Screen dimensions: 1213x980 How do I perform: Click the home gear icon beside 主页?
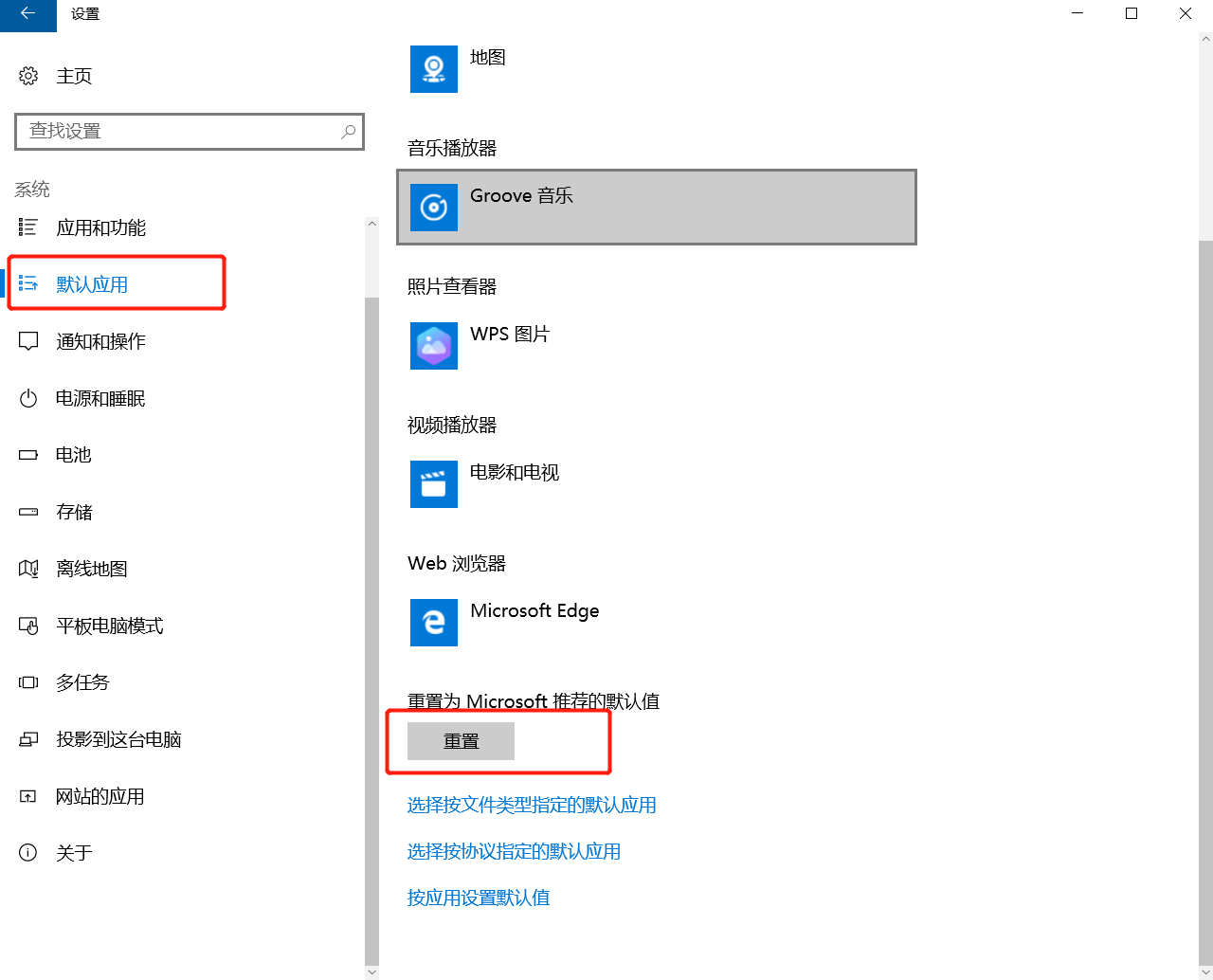[28, 76]
